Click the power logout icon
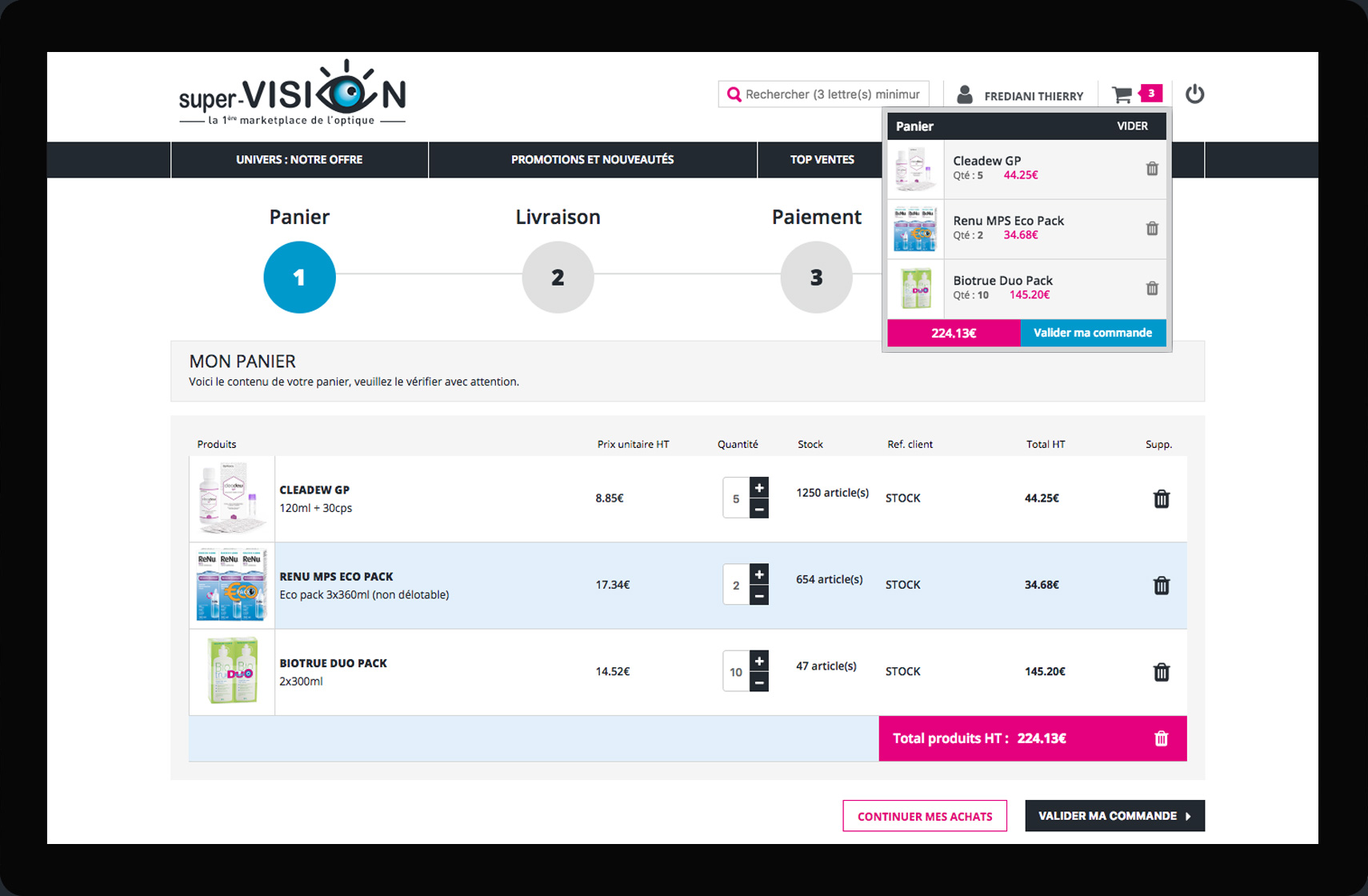 pos(1194,94)
